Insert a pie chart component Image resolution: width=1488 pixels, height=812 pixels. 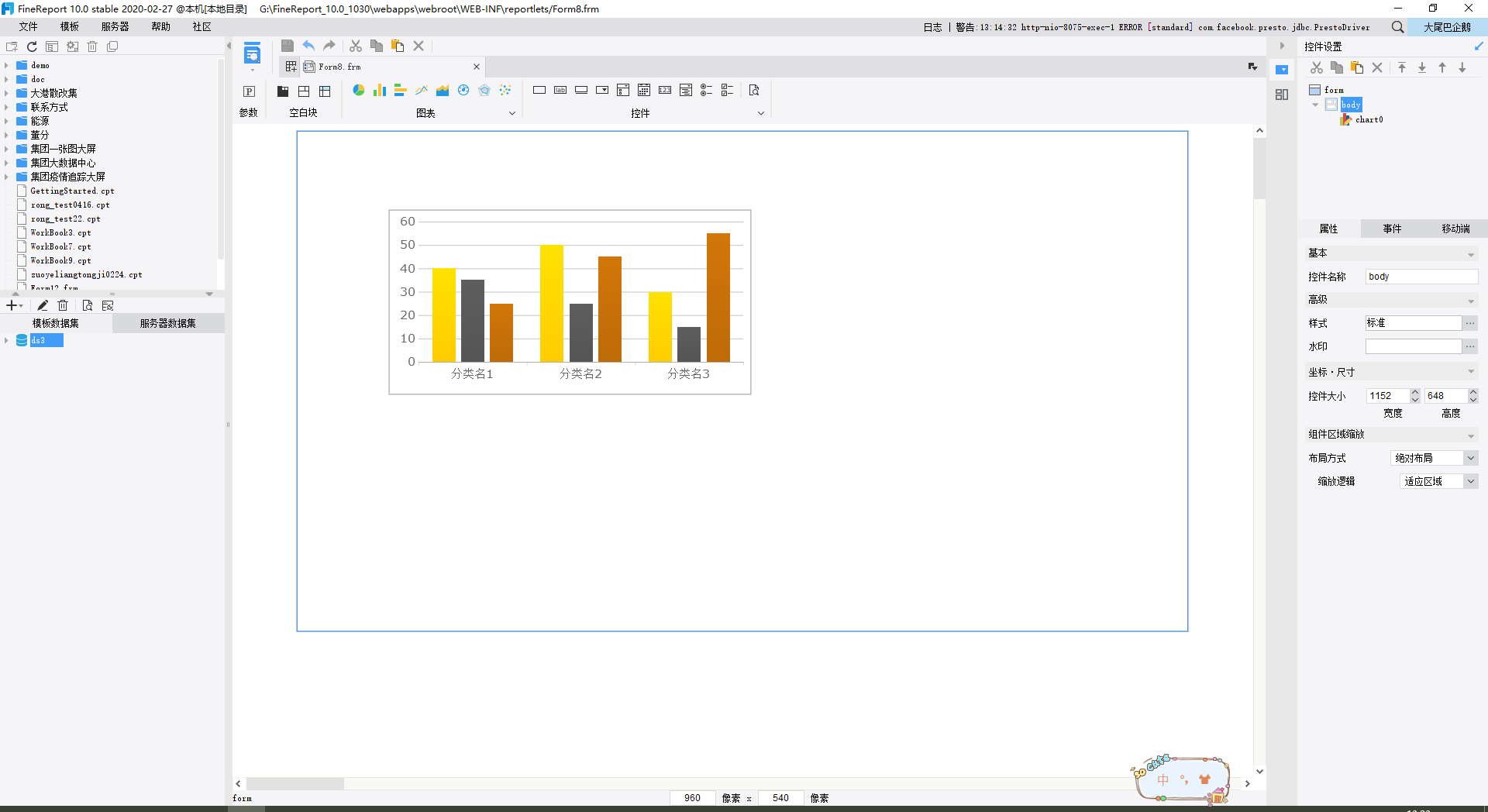click(x=359, y=91)
